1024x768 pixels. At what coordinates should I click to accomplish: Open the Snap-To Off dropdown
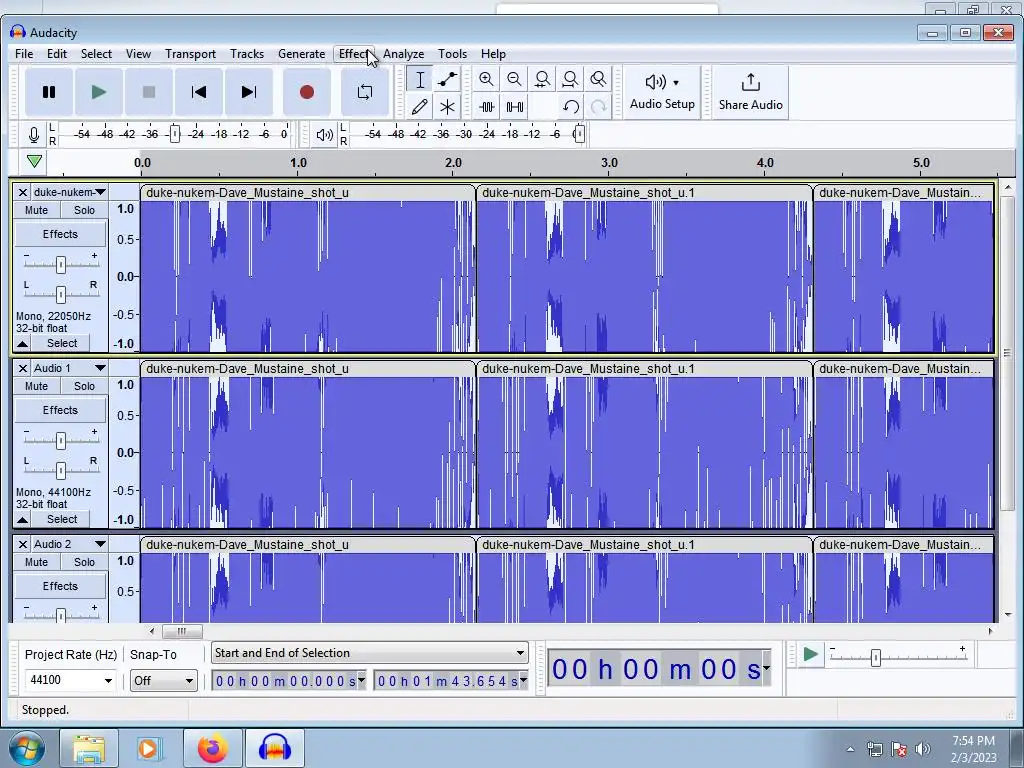[x=163, y=681]
